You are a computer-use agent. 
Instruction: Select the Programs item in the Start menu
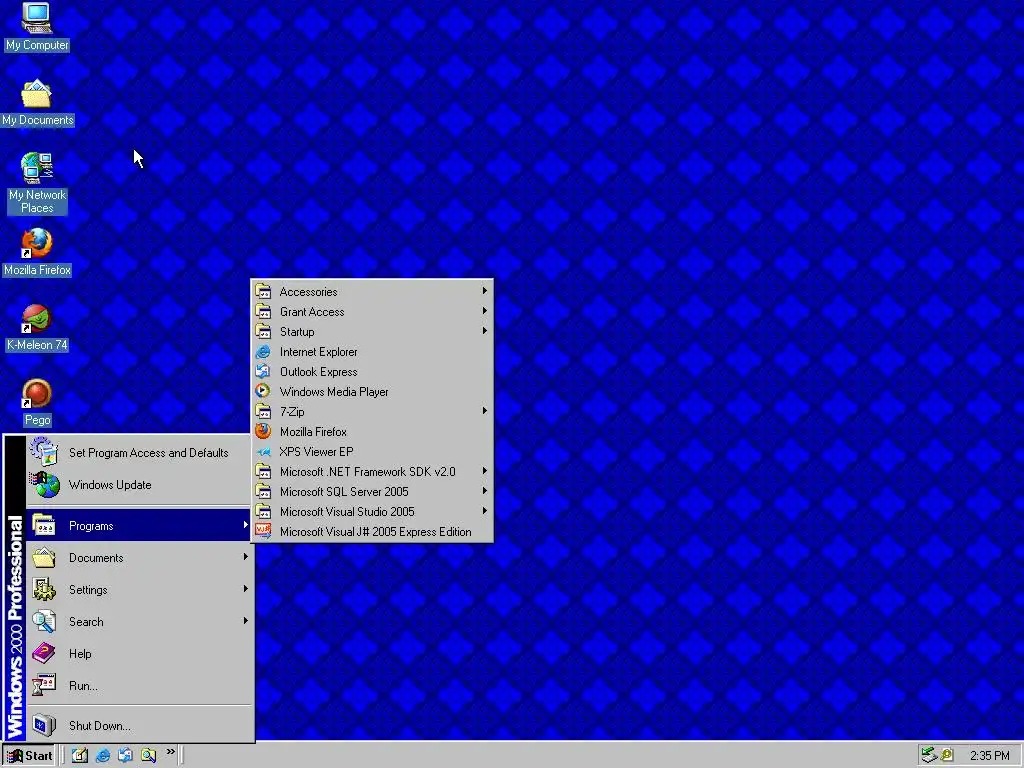[139, 526]
